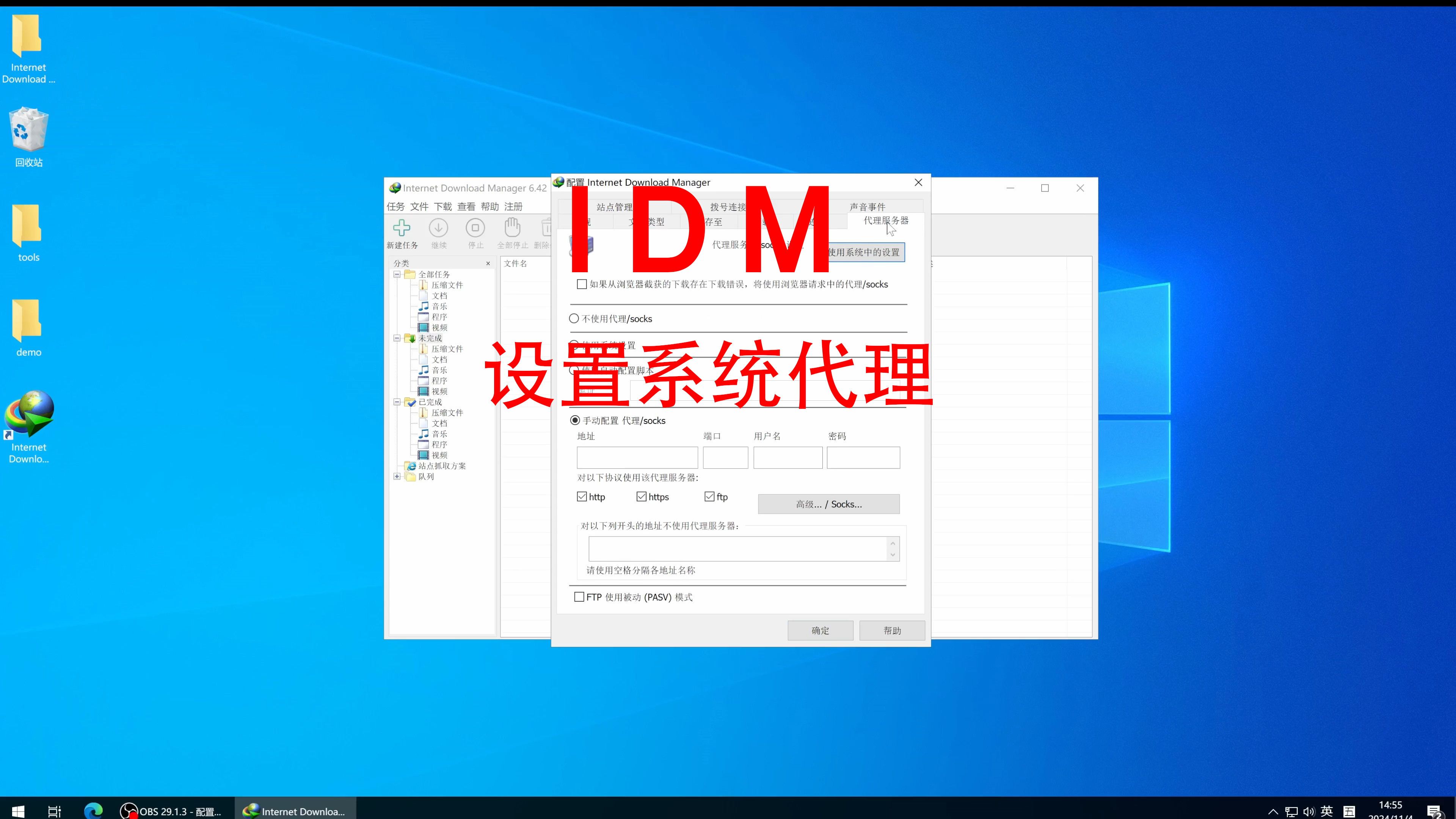Switch to the 拨号连接 tab
This screenshot has width=1456, height=819.
[728, 207]
